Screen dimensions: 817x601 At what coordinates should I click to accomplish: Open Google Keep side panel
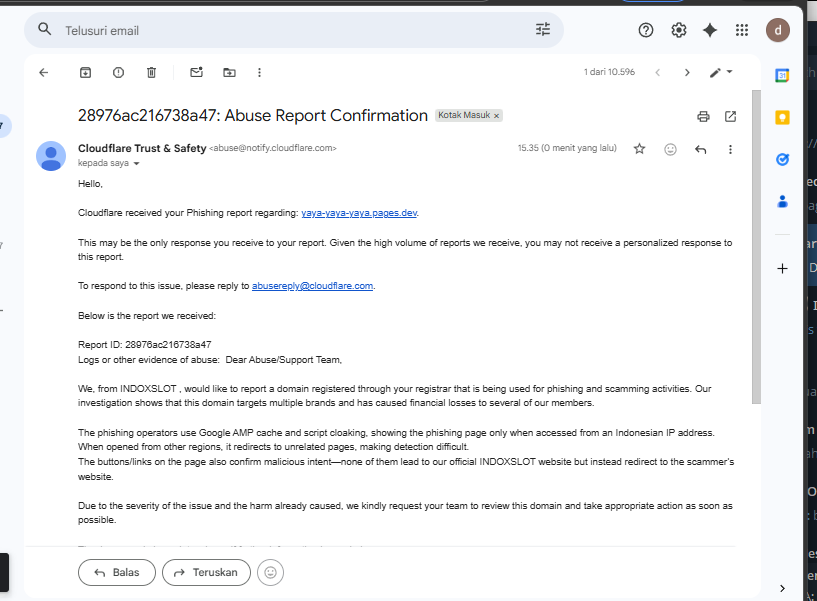click(782, 117)
